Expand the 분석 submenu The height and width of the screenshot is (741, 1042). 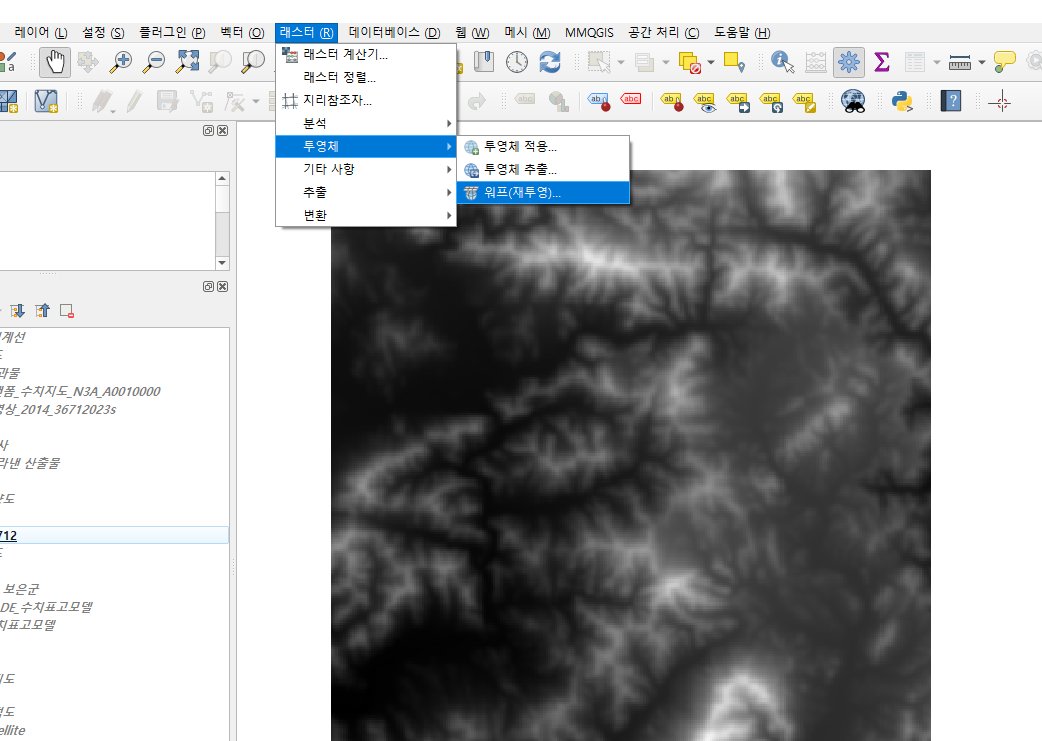[x=366, y=123]
